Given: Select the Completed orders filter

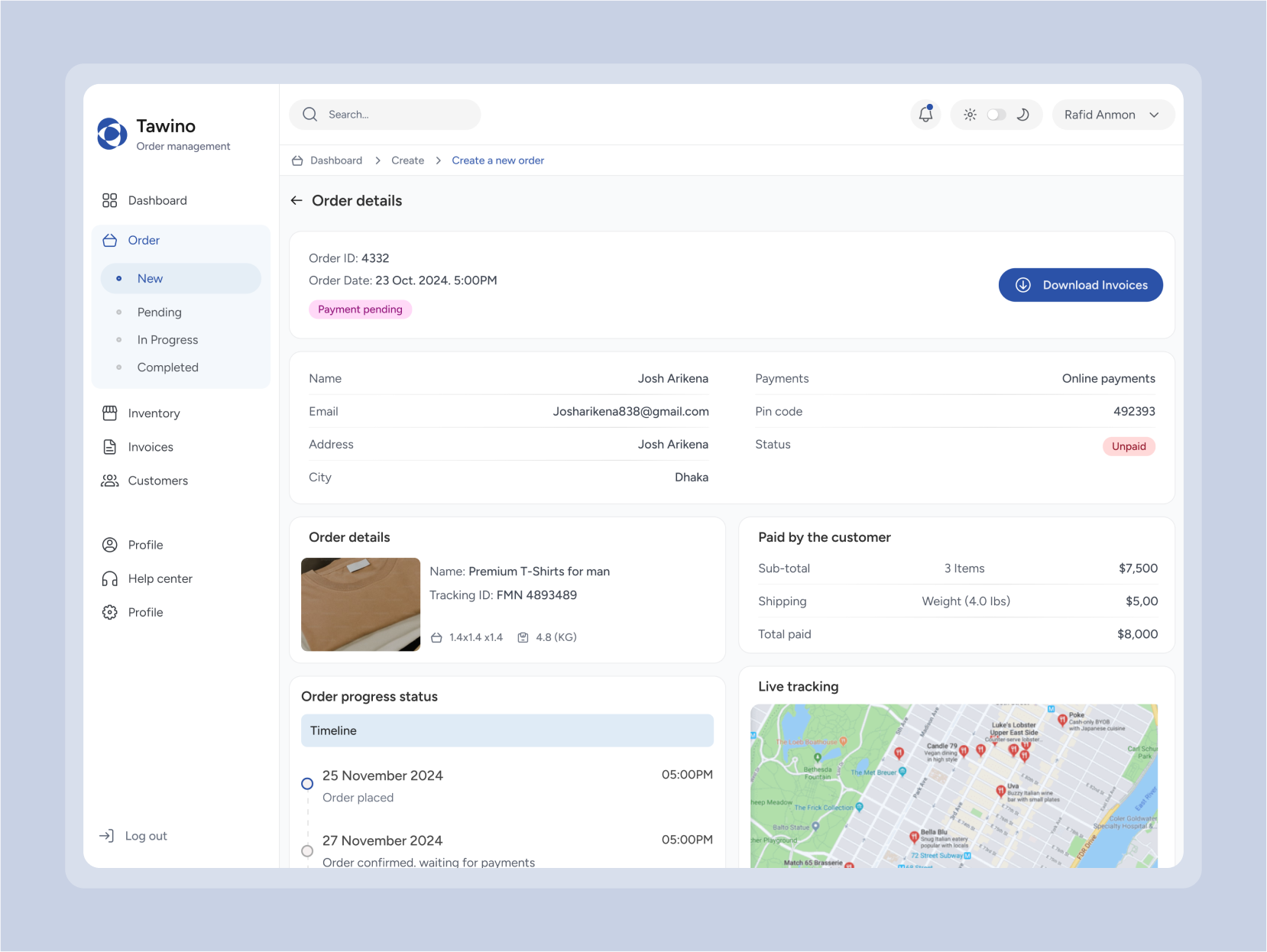Looking at the screenshot, I should coord(167,368).
